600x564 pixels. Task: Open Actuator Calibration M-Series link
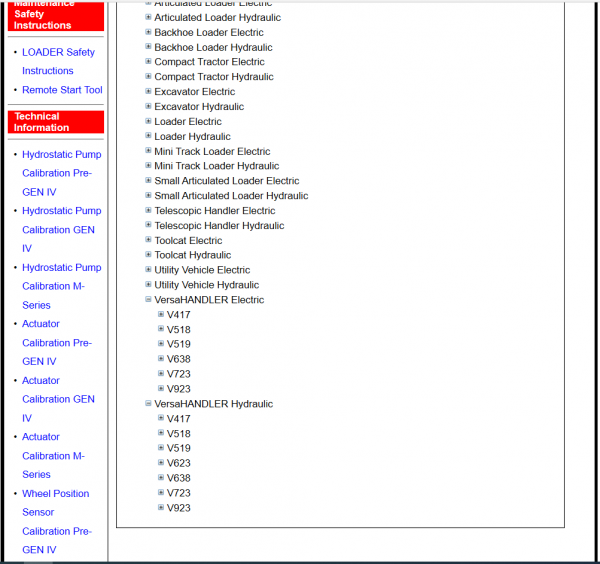point(53,456)
